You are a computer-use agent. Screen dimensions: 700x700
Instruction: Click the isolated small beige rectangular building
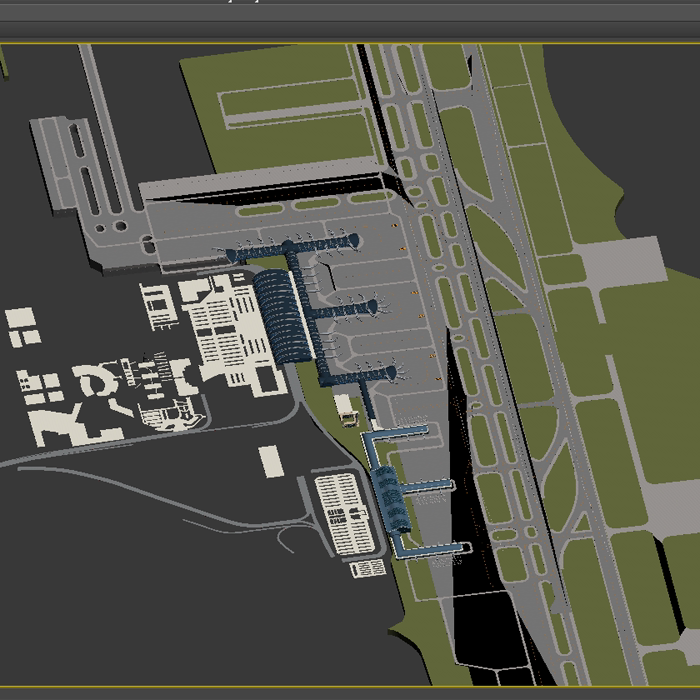271,461
